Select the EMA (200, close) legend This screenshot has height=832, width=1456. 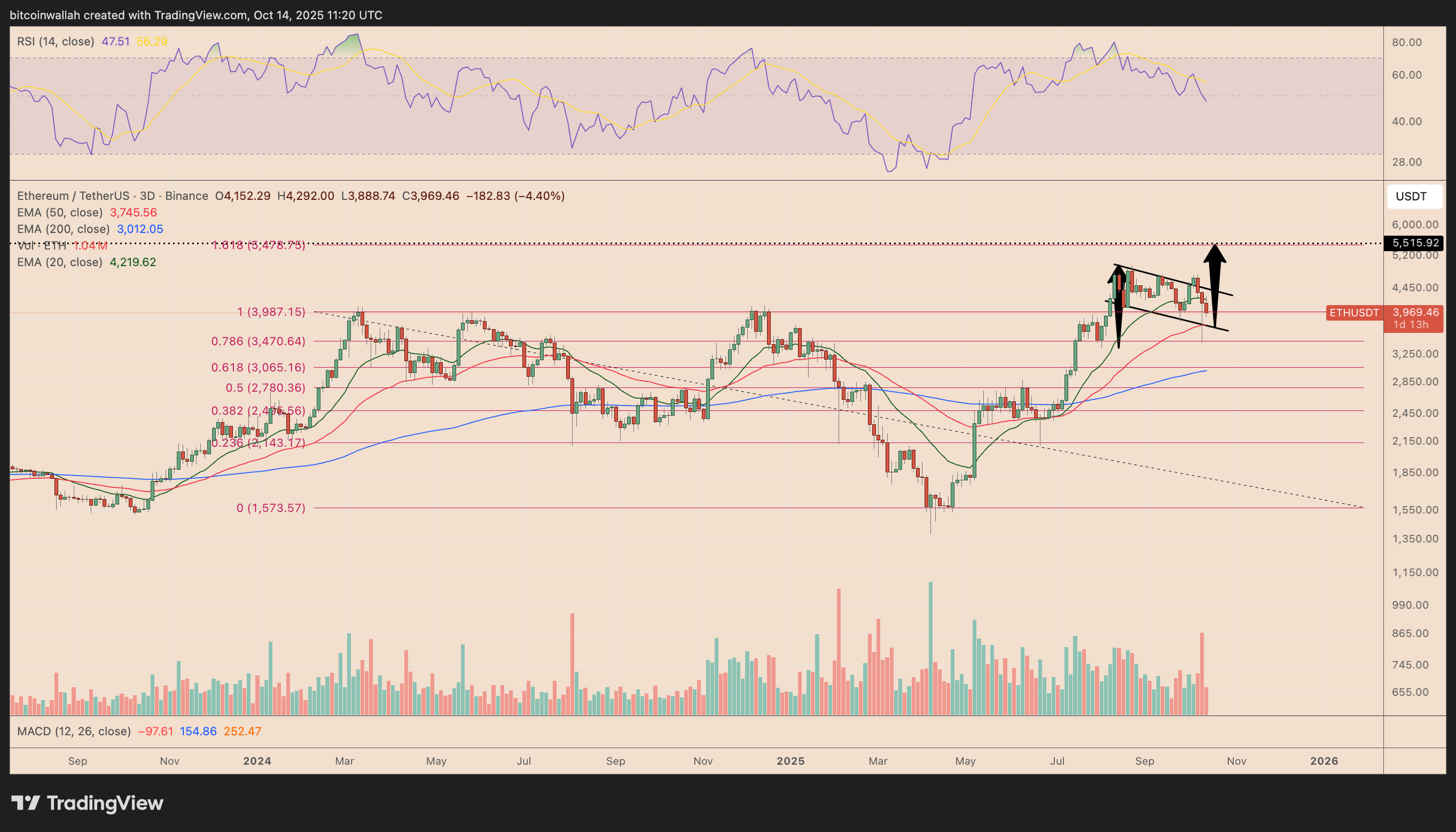[x=63, y=229]
